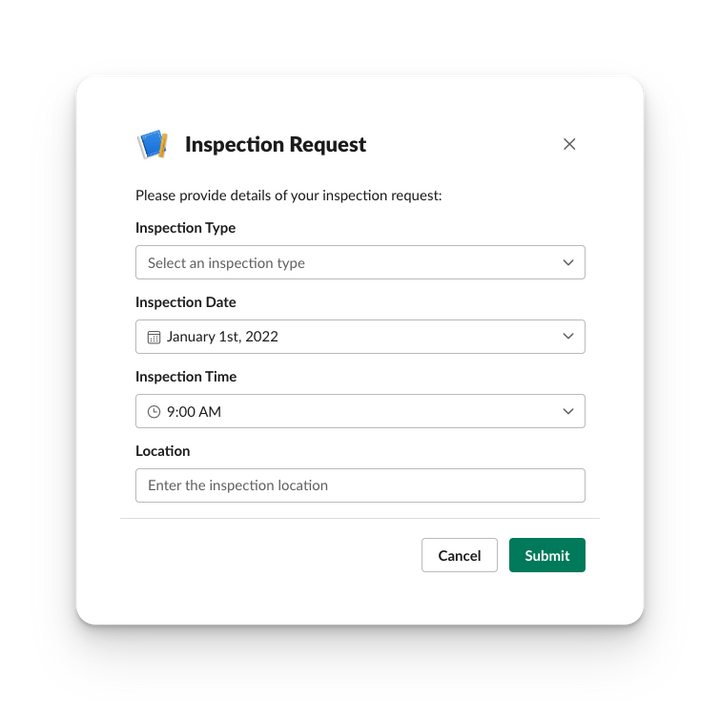The image size is (720, 701).
Task: Submit the inspection request
Action: coord(547,556)
